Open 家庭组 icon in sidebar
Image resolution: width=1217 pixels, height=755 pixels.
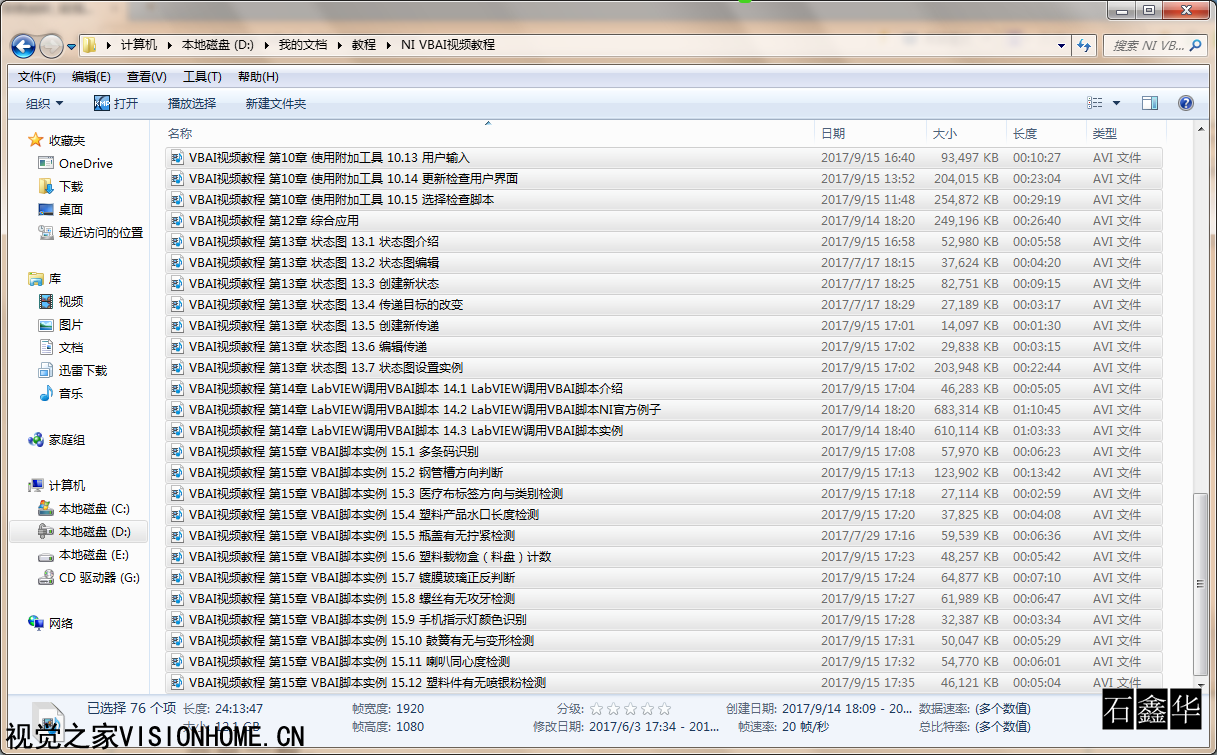(x=36, y=439)
